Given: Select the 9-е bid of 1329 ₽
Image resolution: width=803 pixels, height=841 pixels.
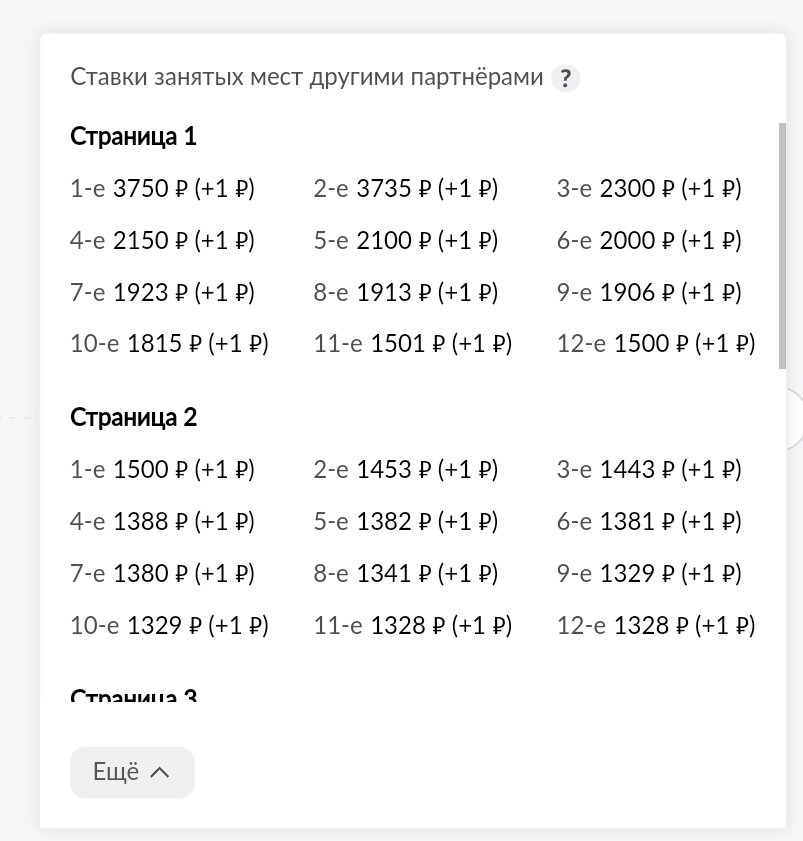Looking at the screenshot, I should coord(648,573).
